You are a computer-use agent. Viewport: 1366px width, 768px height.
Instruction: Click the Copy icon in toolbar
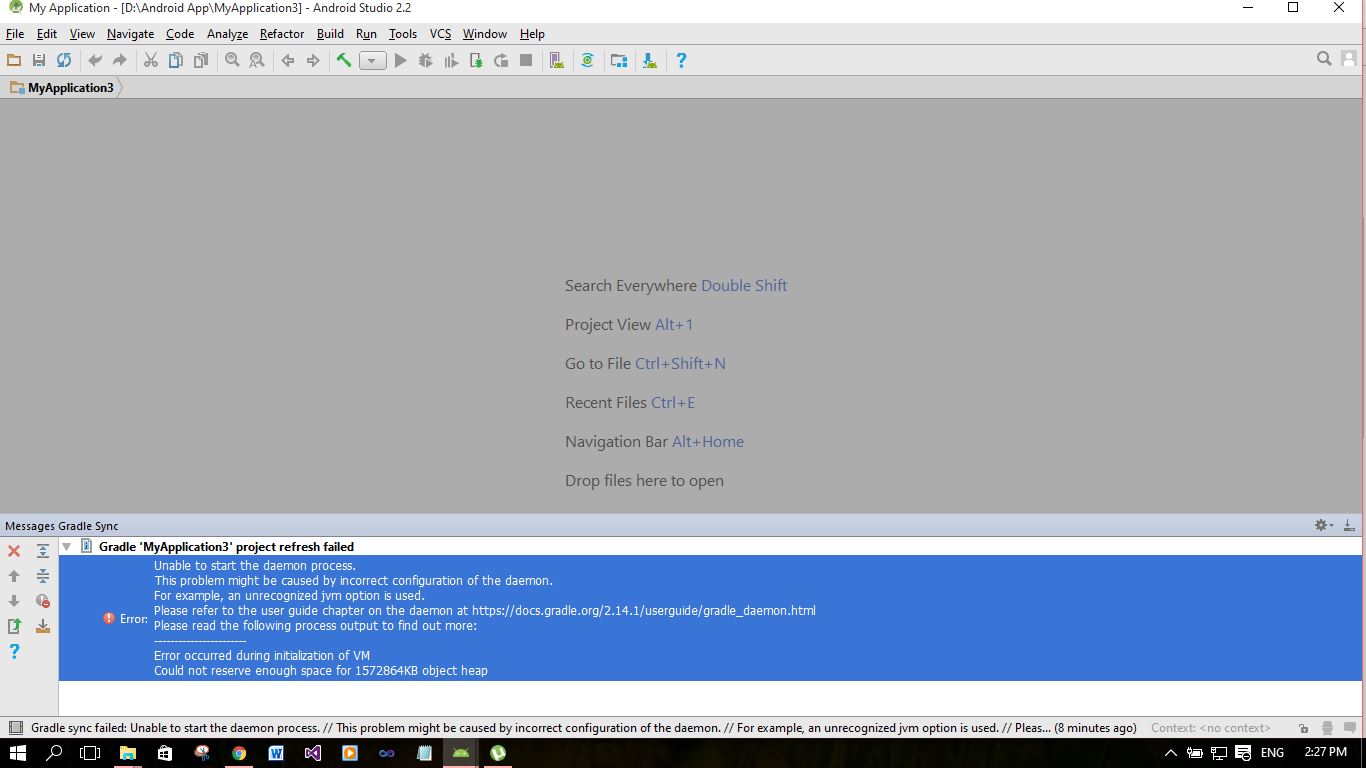point(176,61)
